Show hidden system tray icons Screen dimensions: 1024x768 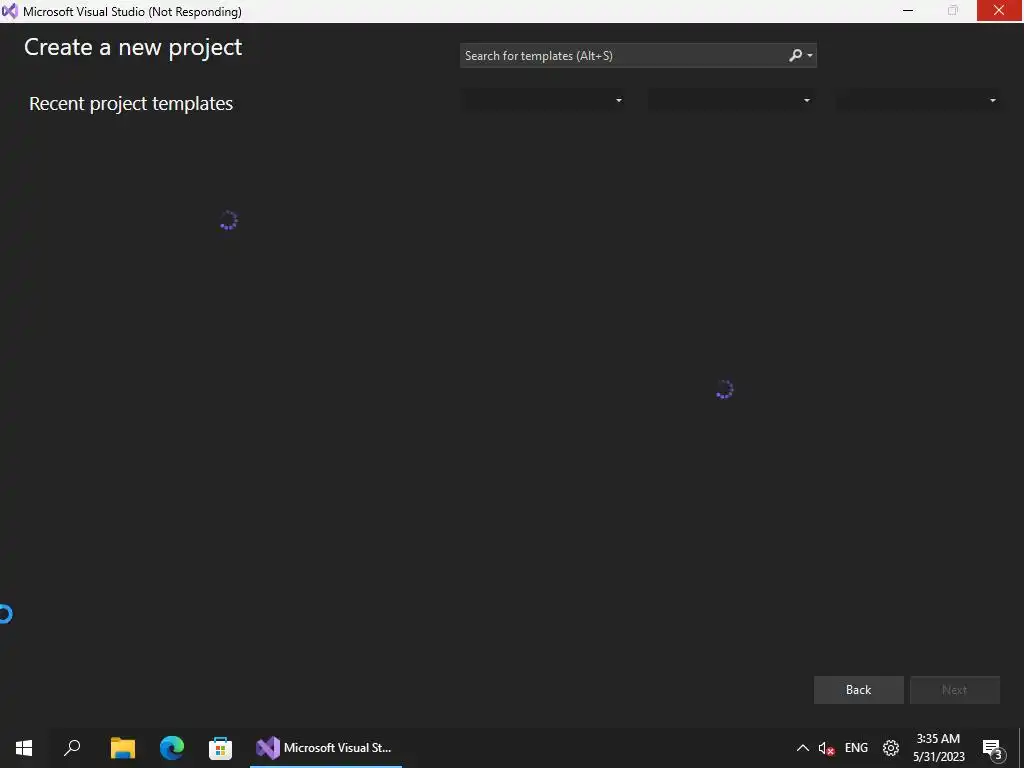(x=803, y=748)
